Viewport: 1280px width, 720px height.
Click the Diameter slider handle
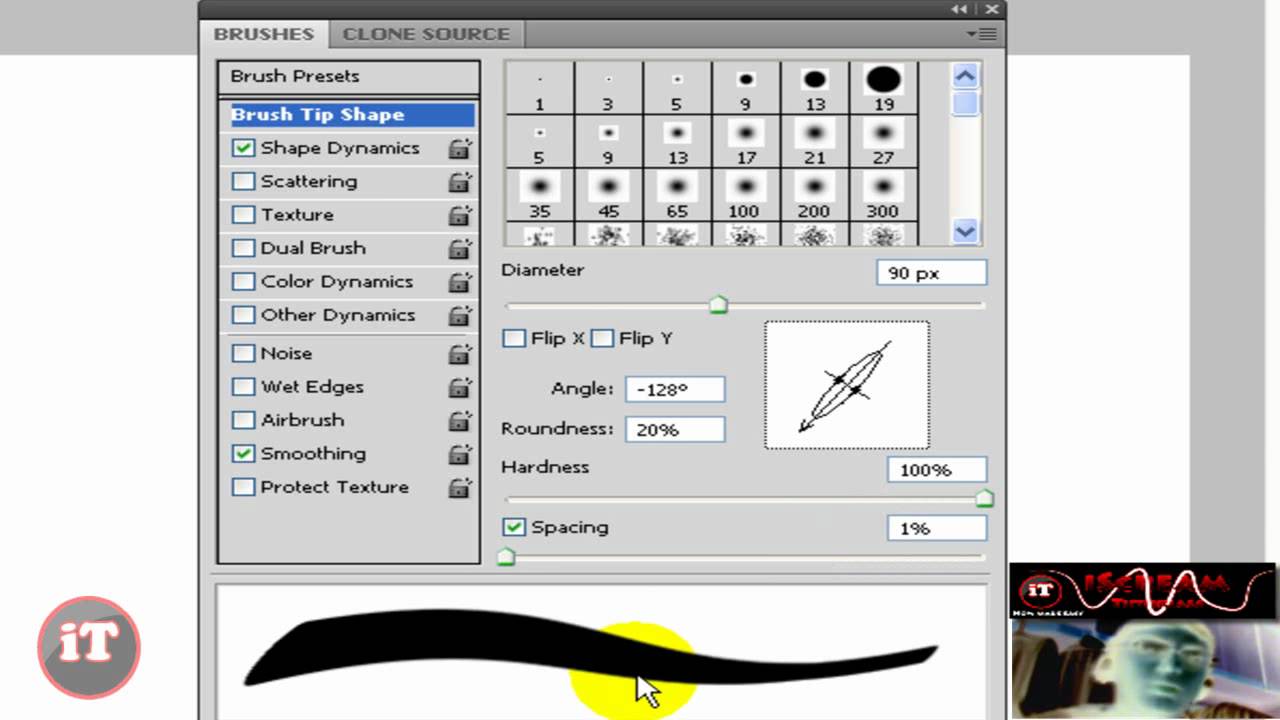click(718, 305)
